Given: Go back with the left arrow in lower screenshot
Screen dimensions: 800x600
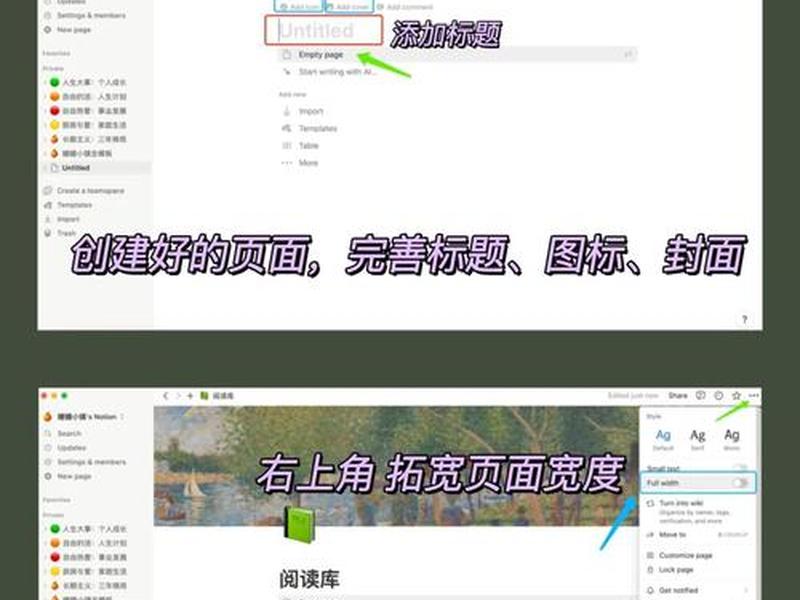Looking at the screenshot, I should [x=165, y=395].
